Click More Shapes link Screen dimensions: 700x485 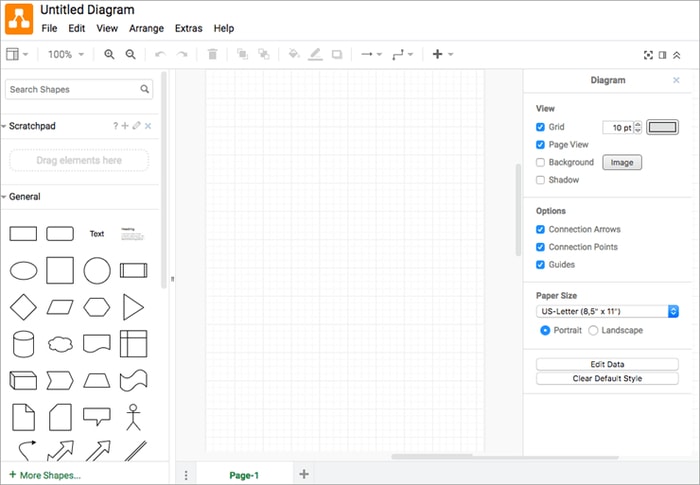click(x=45, y=475)
